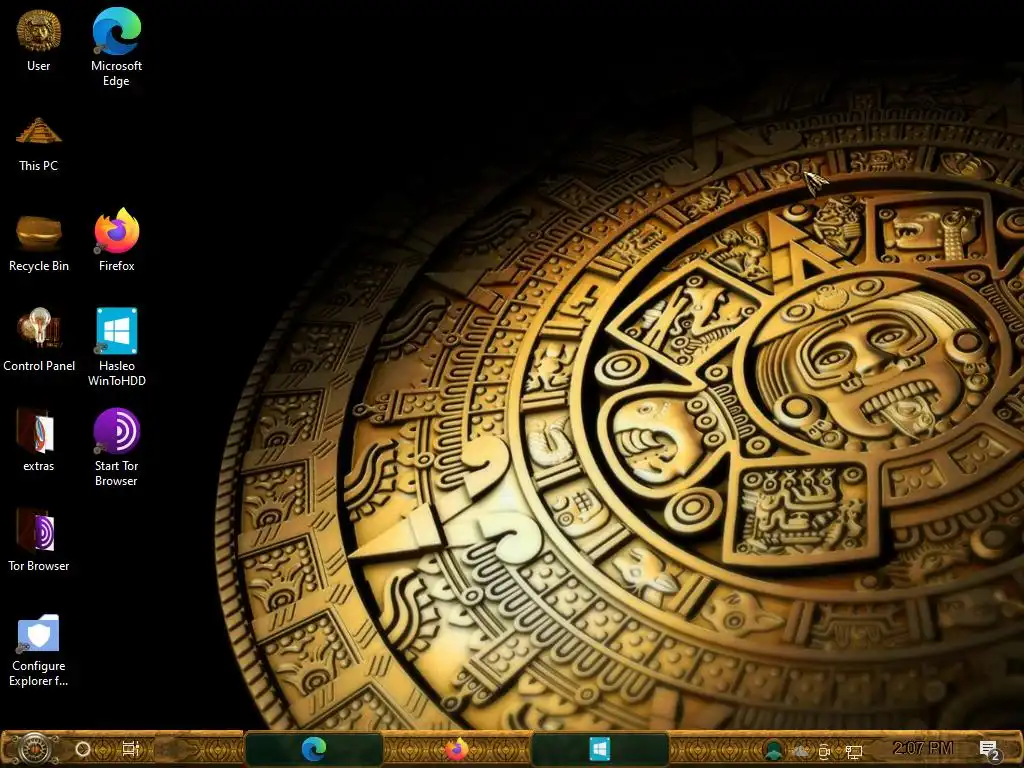
Task: Open Action Center with 2 notifications
Action: [x=990, y=751]
